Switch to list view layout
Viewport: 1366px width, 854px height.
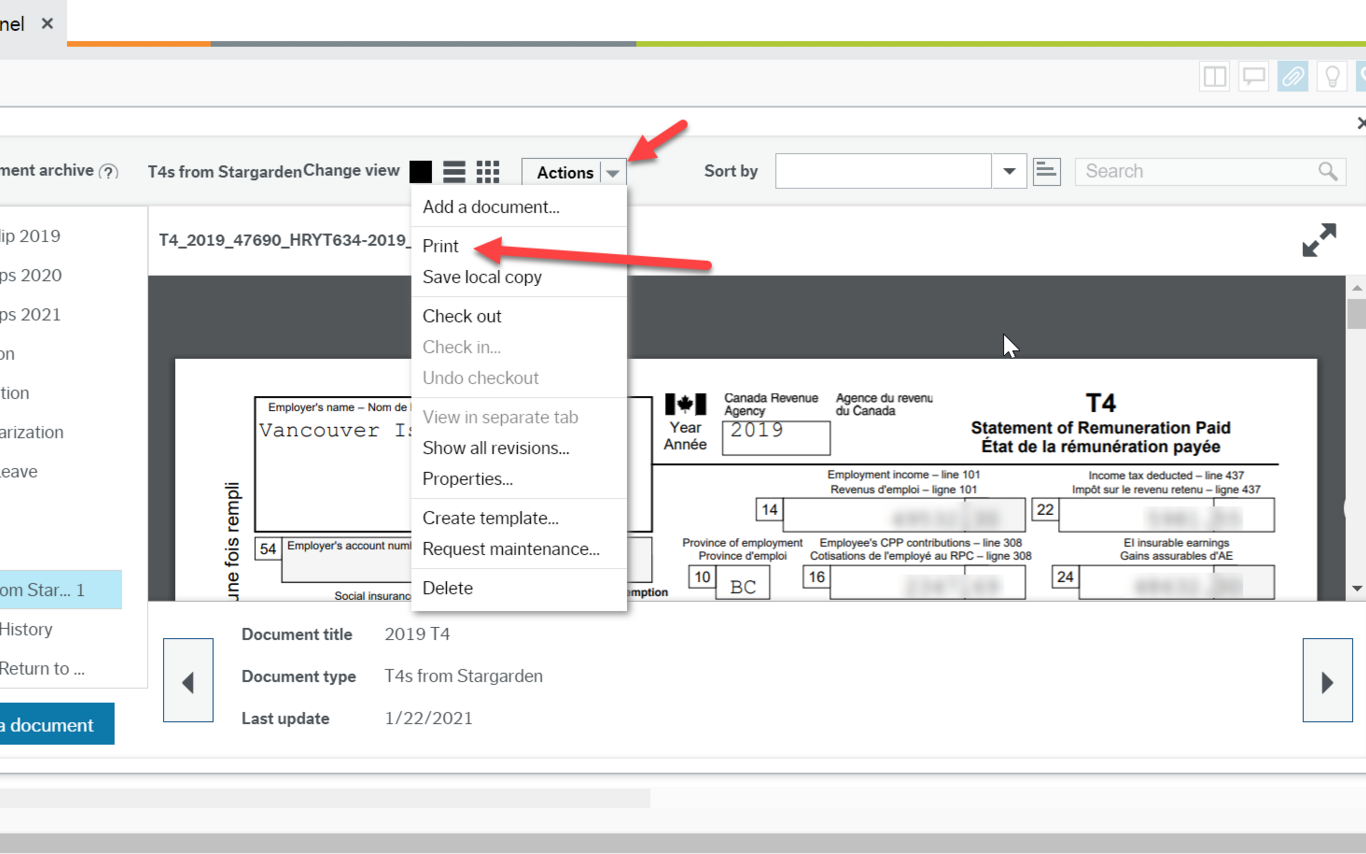454,171
